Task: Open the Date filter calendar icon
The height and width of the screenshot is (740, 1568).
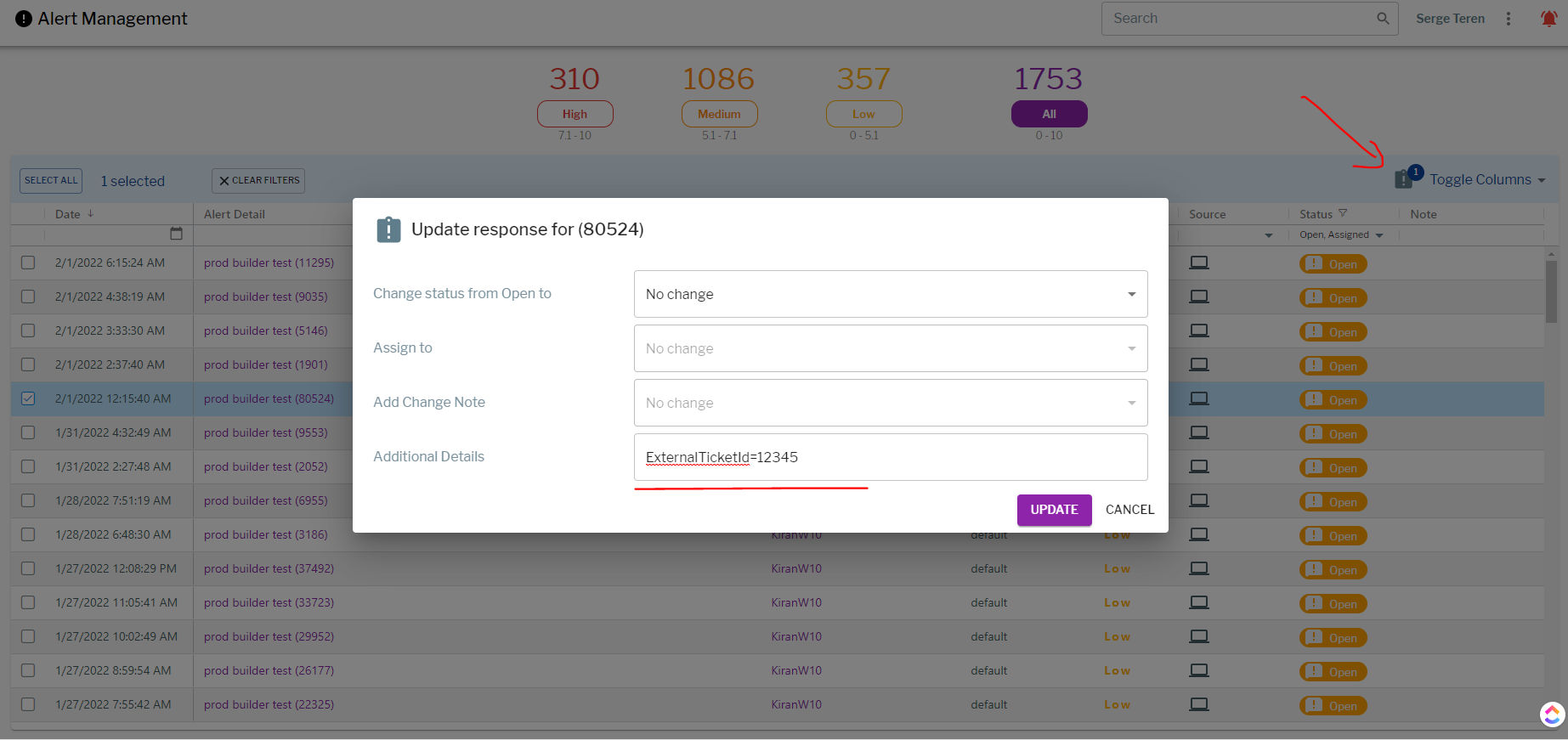Action: (176, 234)
